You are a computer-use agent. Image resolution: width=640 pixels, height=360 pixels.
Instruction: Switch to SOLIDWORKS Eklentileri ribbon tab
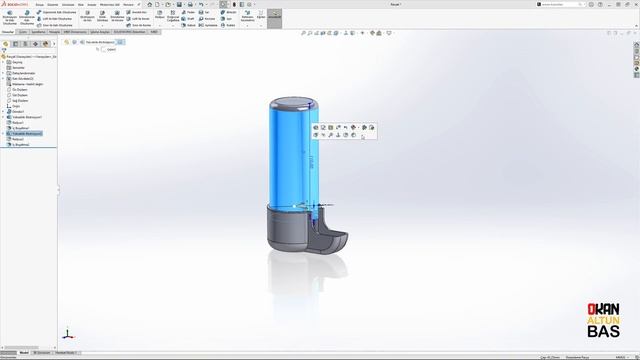[129, 32]
